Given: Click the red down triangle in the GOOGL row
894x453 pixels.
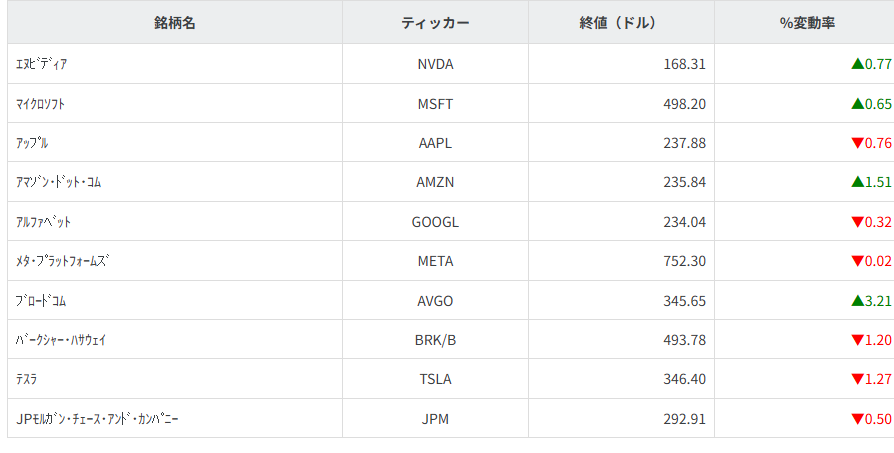Looking at the screenshot, I should (857, 222).
